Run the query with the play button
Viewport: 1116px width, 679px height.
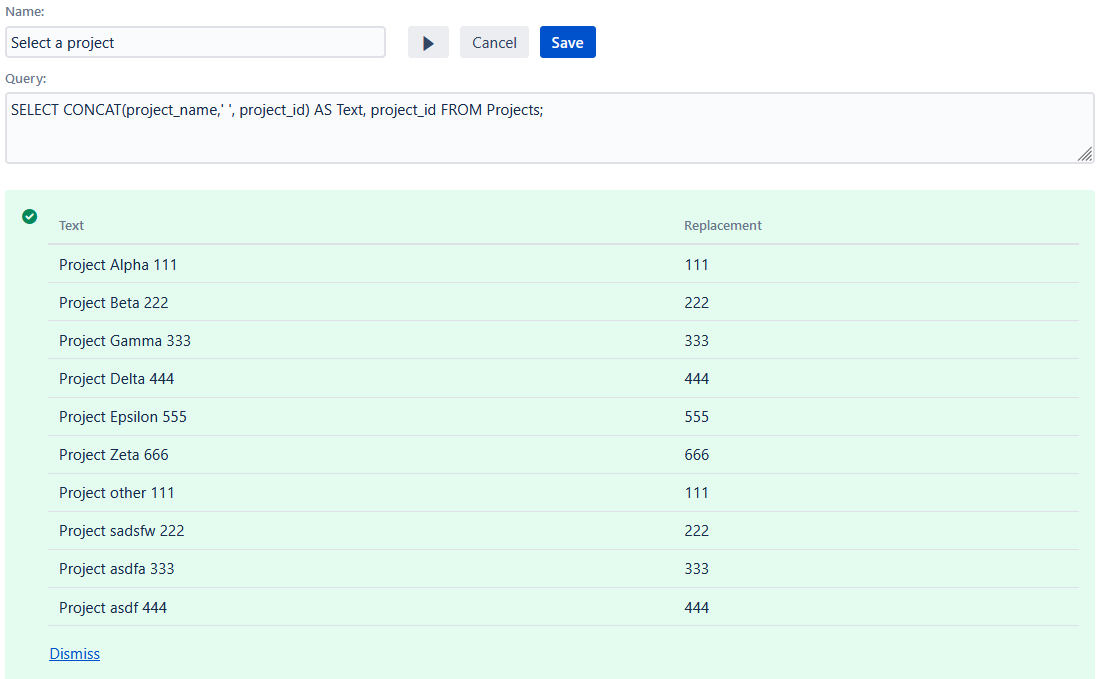428,43
